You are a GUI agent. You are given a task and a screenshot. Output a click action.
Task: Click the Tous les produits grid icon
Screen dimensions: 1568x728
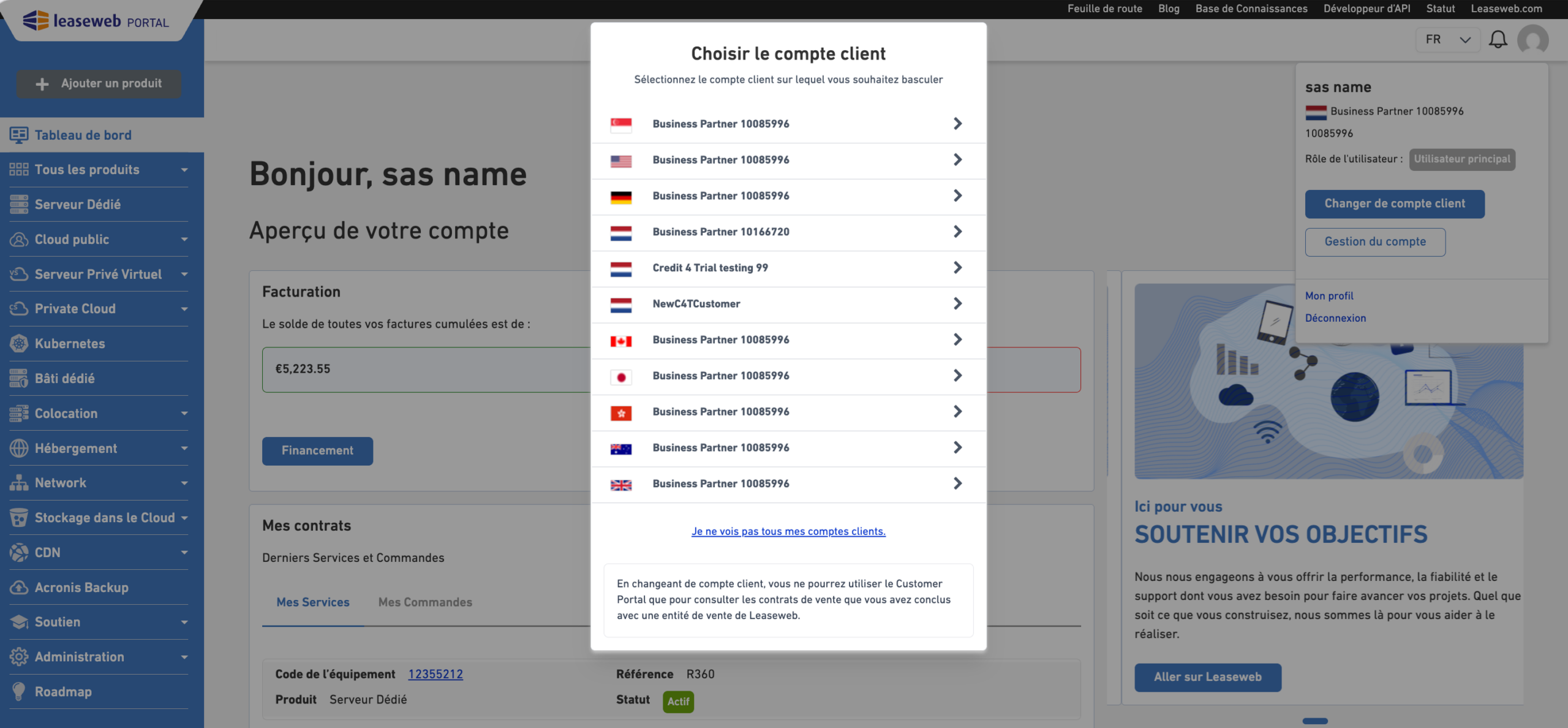click(18, 170)
